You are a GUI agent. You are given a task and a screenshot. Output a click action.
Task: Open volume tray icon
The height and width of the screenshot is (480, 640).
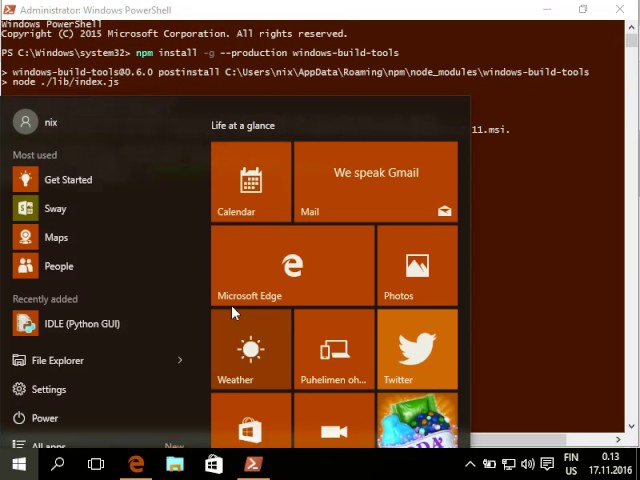527,464
